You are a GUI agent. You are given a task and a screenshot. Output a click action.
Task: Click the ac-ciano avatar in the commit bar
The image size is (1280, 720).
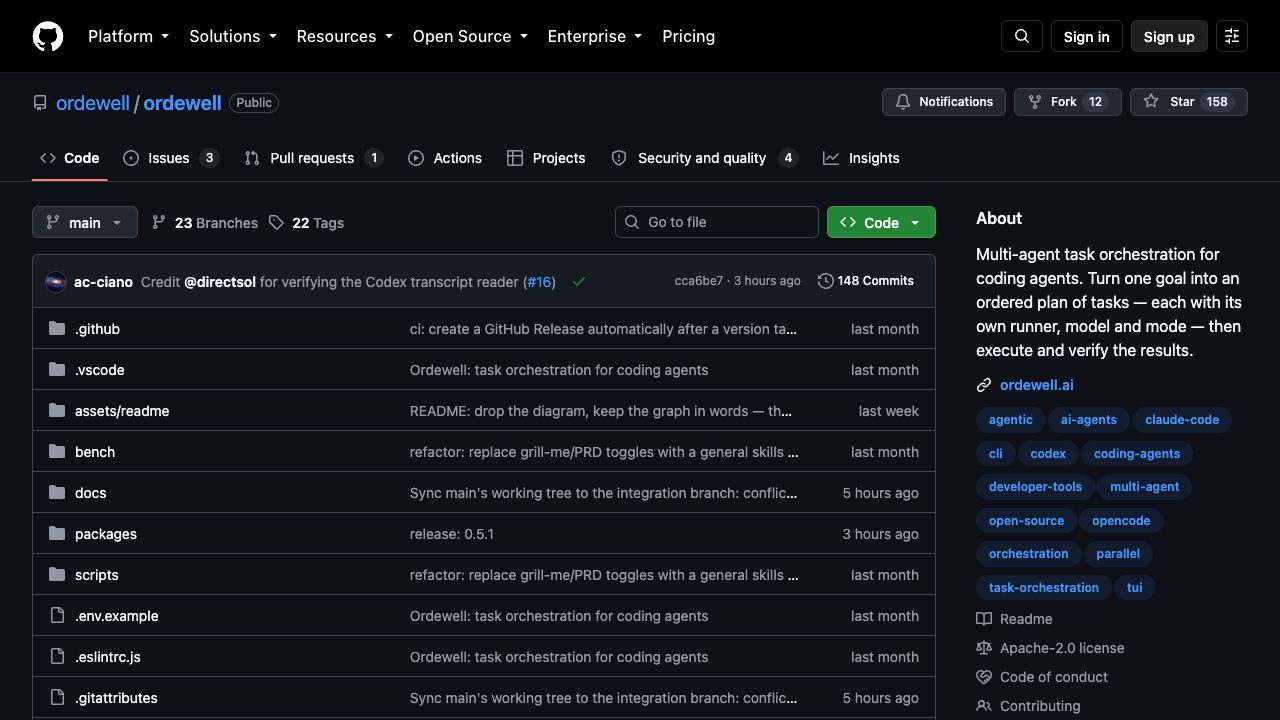56,282
